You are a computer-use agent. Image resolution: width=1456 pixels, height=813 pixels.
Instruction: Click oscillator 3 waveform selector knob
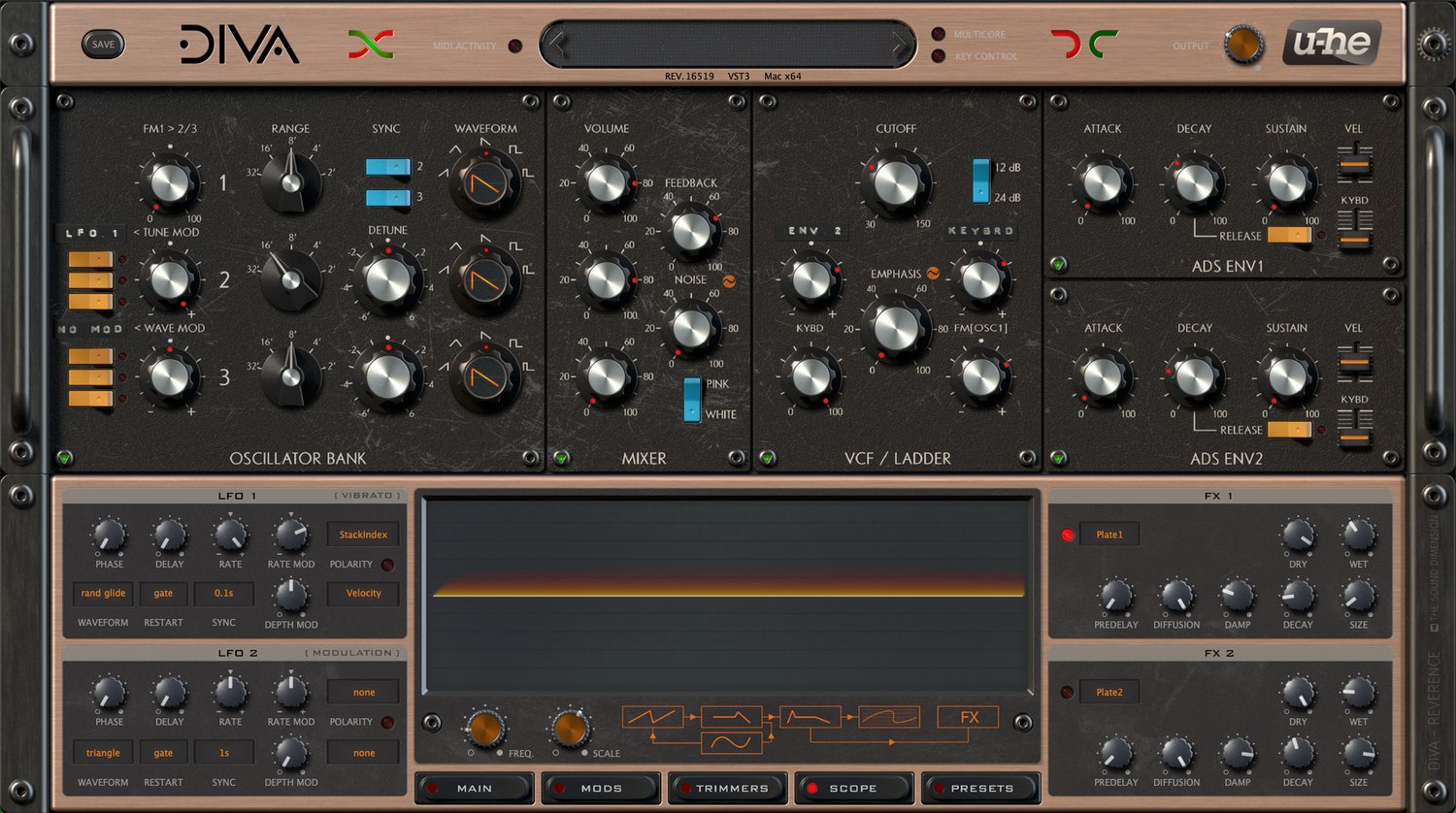(486, 376)
